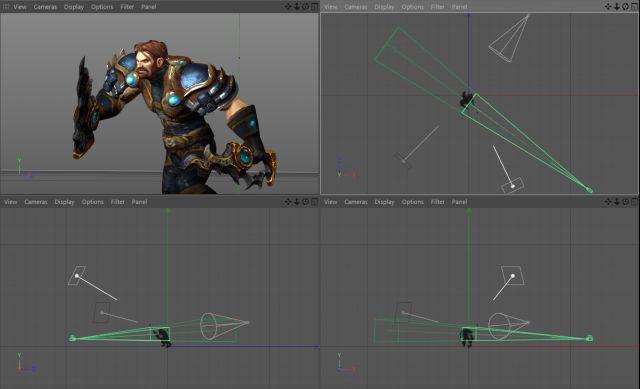Open Panel menu in front-view viewport

click(459, 202)
